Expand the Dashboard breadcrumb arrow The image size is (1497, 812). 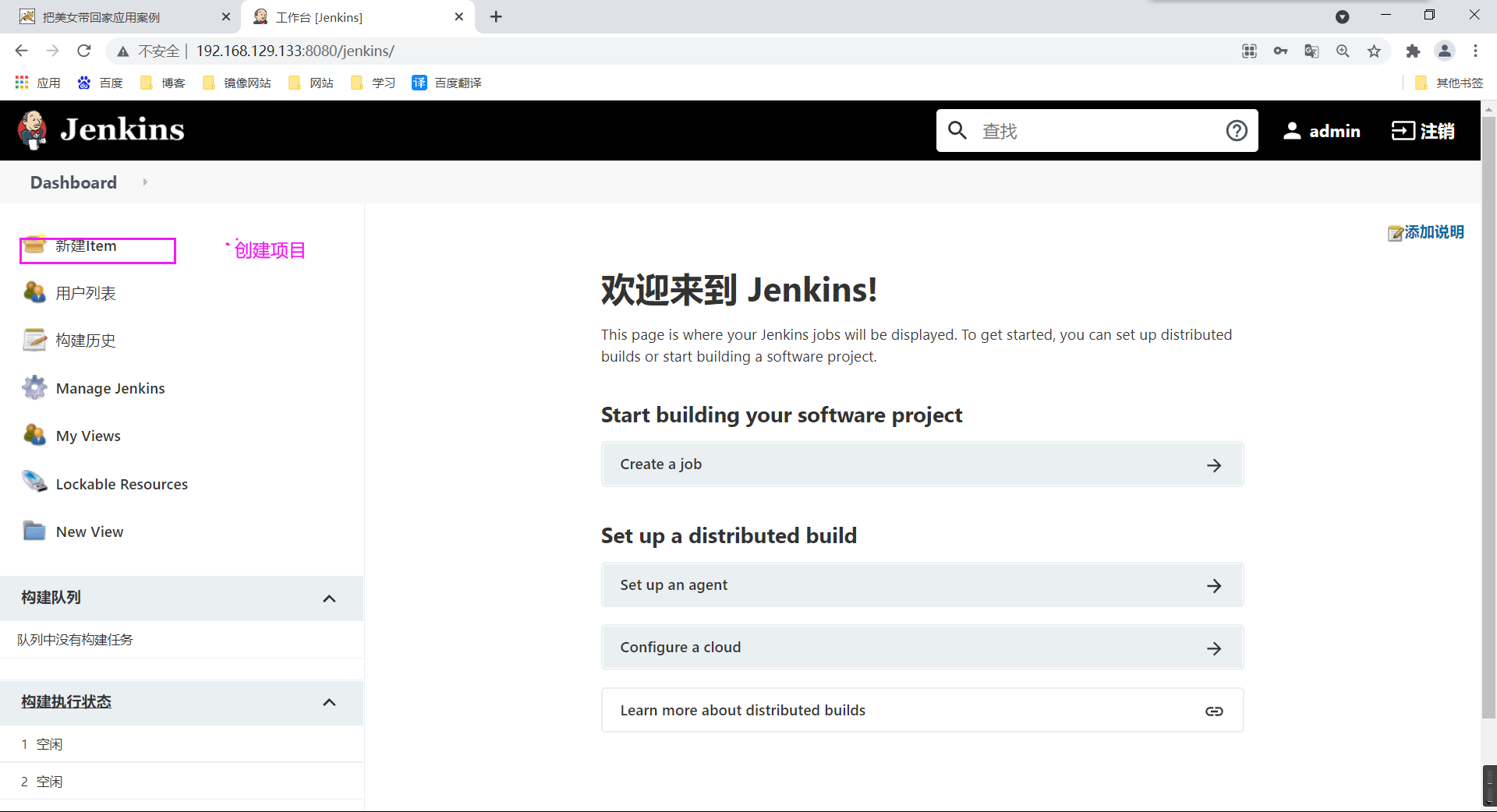(145, 182)
